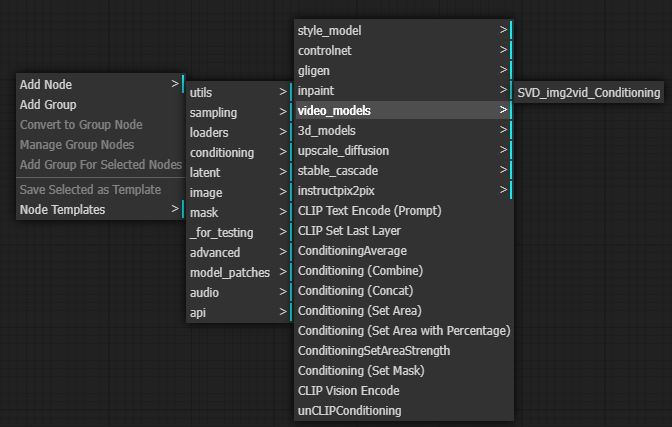Open the _for_testing category

tap(240, 232)
